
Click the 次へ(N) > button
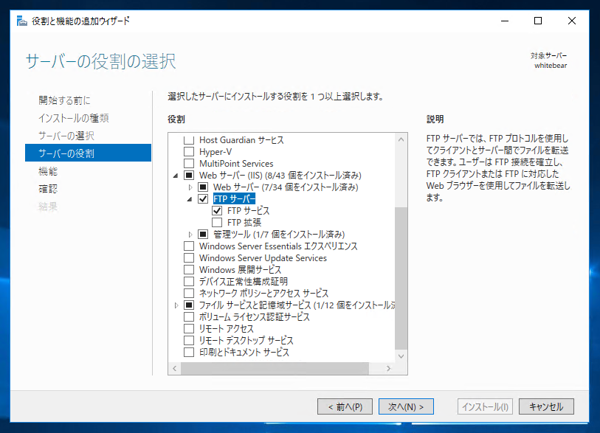(406, 407)
